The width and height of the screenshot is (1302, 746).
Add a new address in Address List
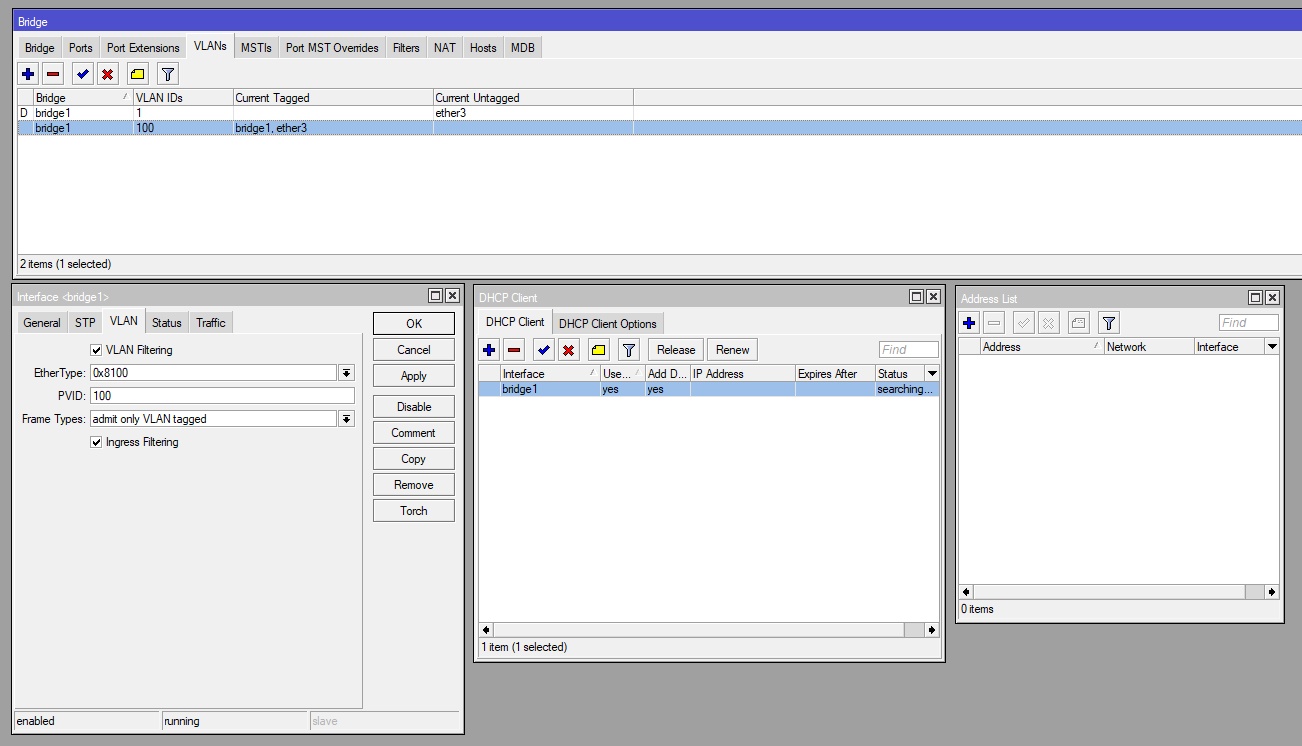click(x=969, y=323)
